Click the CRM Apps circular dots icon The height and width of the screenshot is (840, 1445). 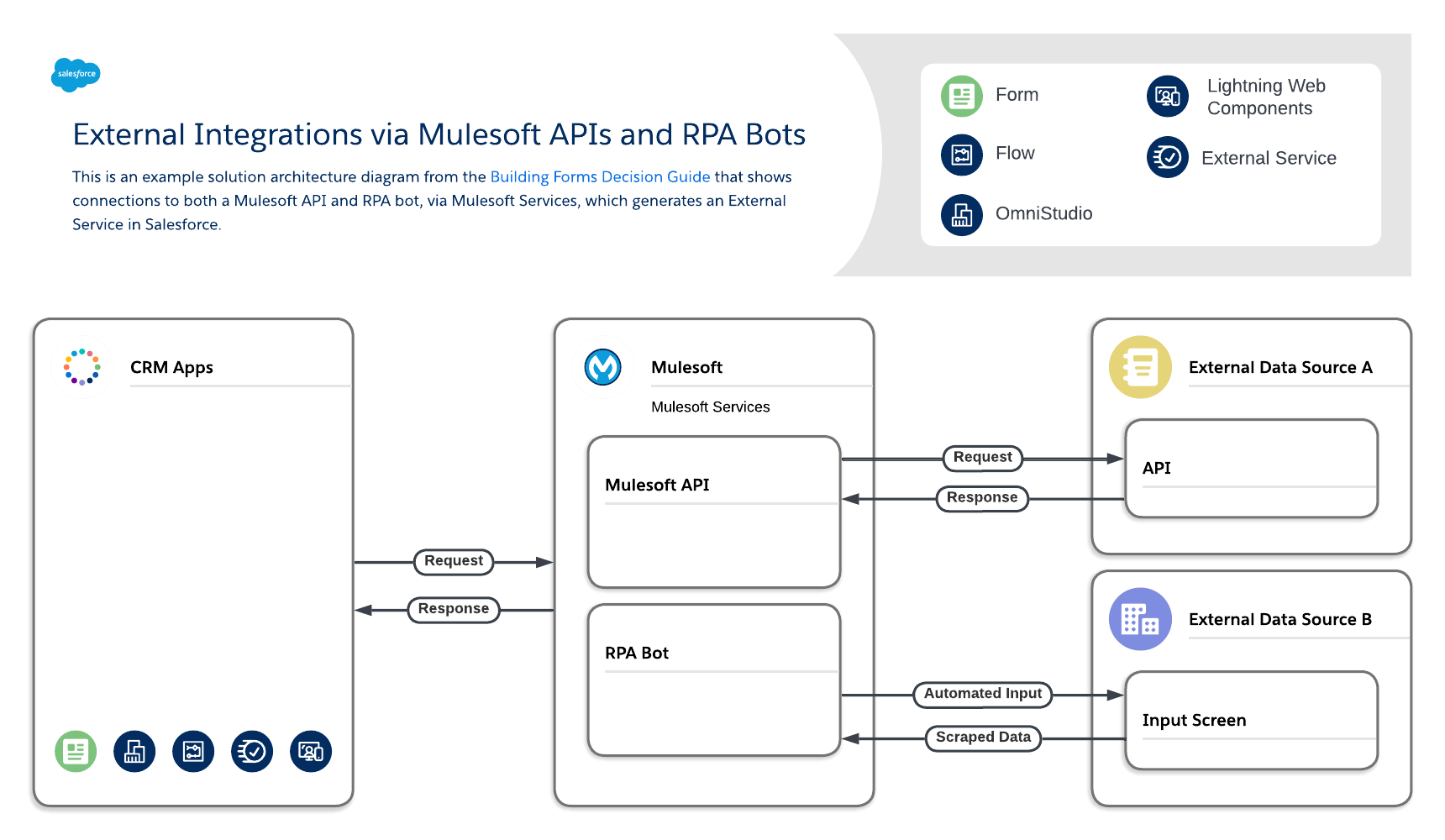point(82,366)
